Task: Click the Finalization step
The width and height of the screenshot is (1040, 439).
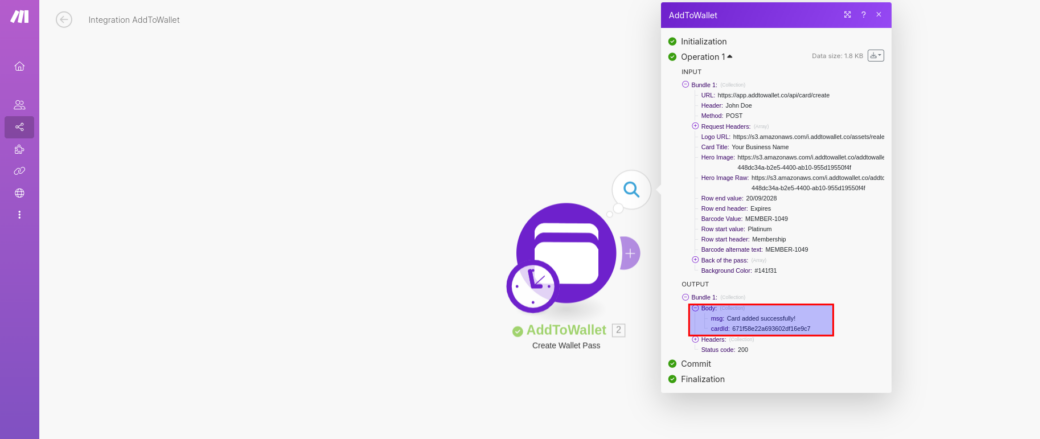Action: [702, 379]
